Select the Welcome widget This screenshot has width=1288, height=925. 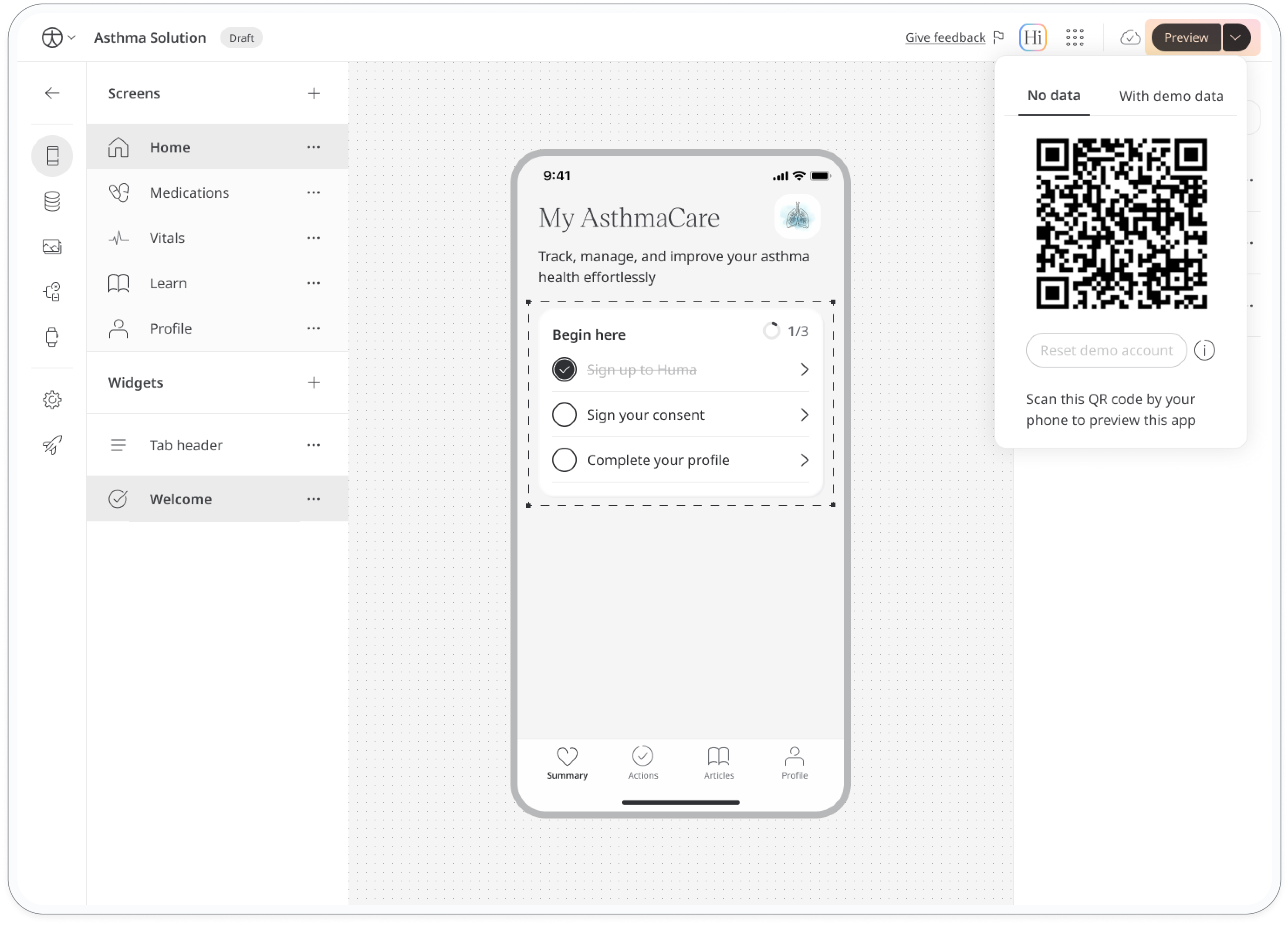[217, 499]
